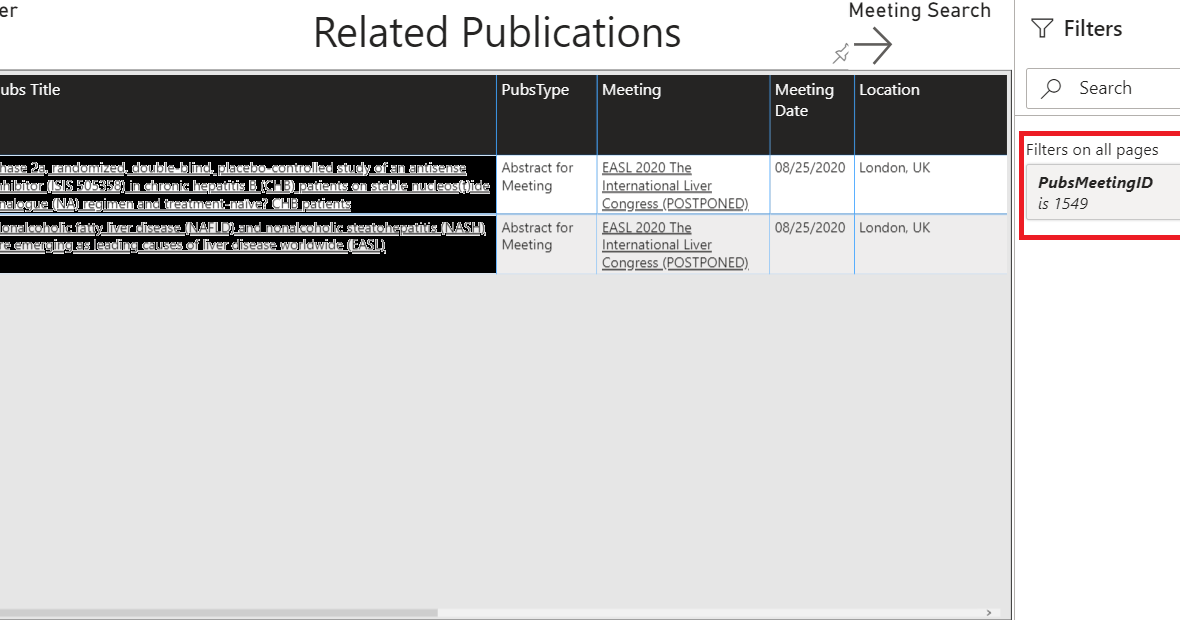Sort by the Location column header

pos(889,89)
